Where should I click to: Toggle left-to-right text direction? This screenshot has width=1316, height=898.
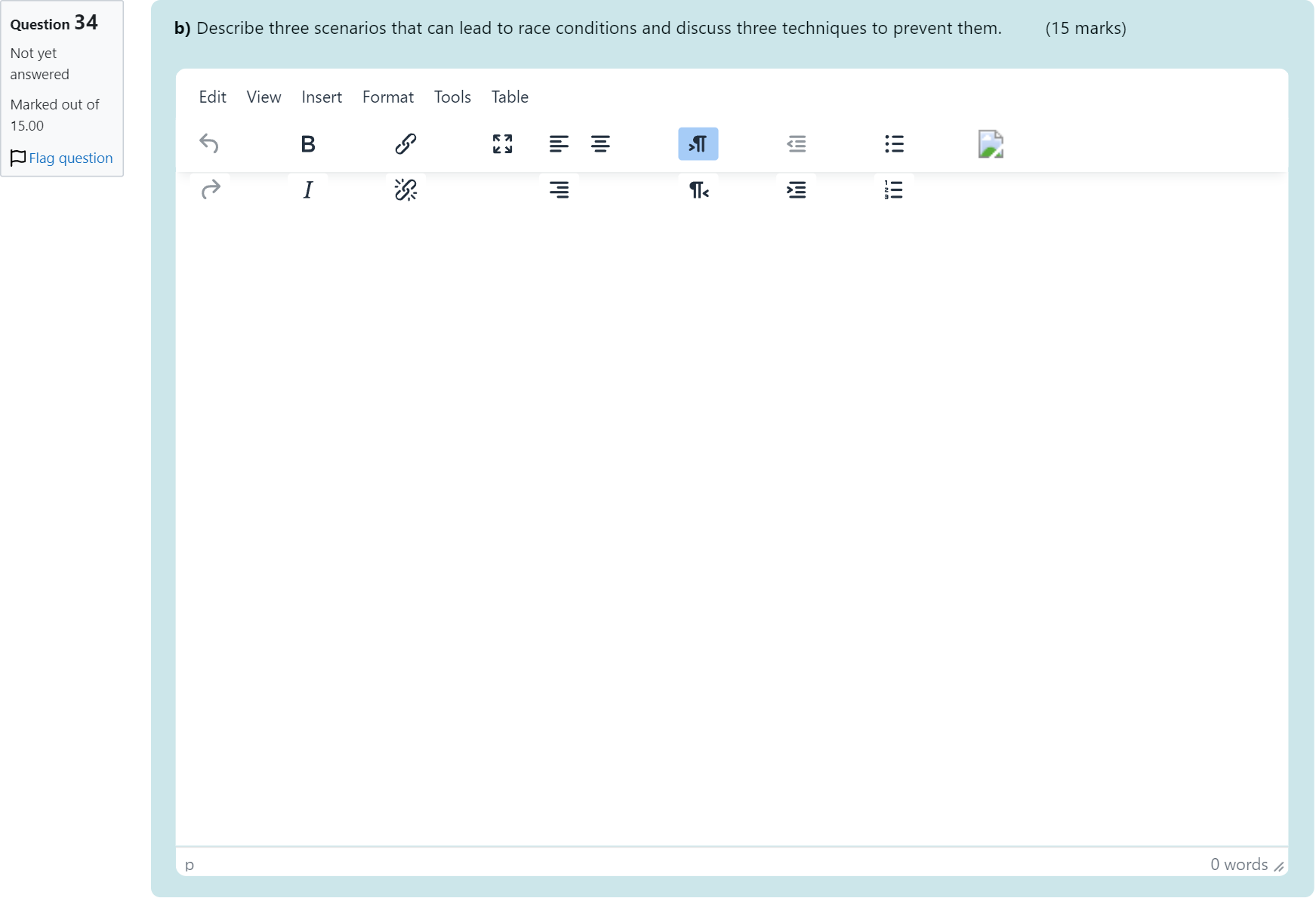[698, 143]
